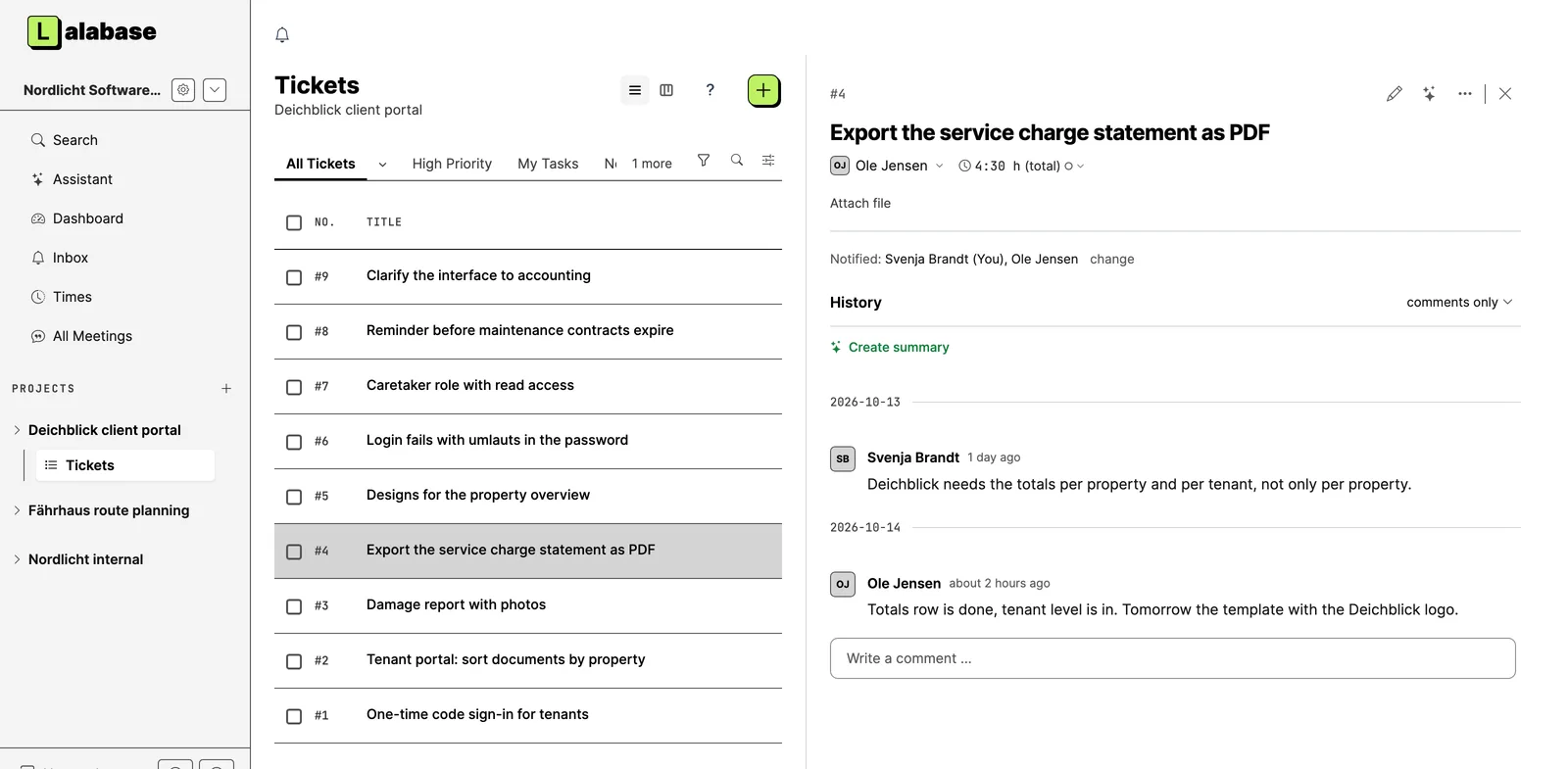
Task: Open the workspace switcher dropdown
Action: point(215,90)
